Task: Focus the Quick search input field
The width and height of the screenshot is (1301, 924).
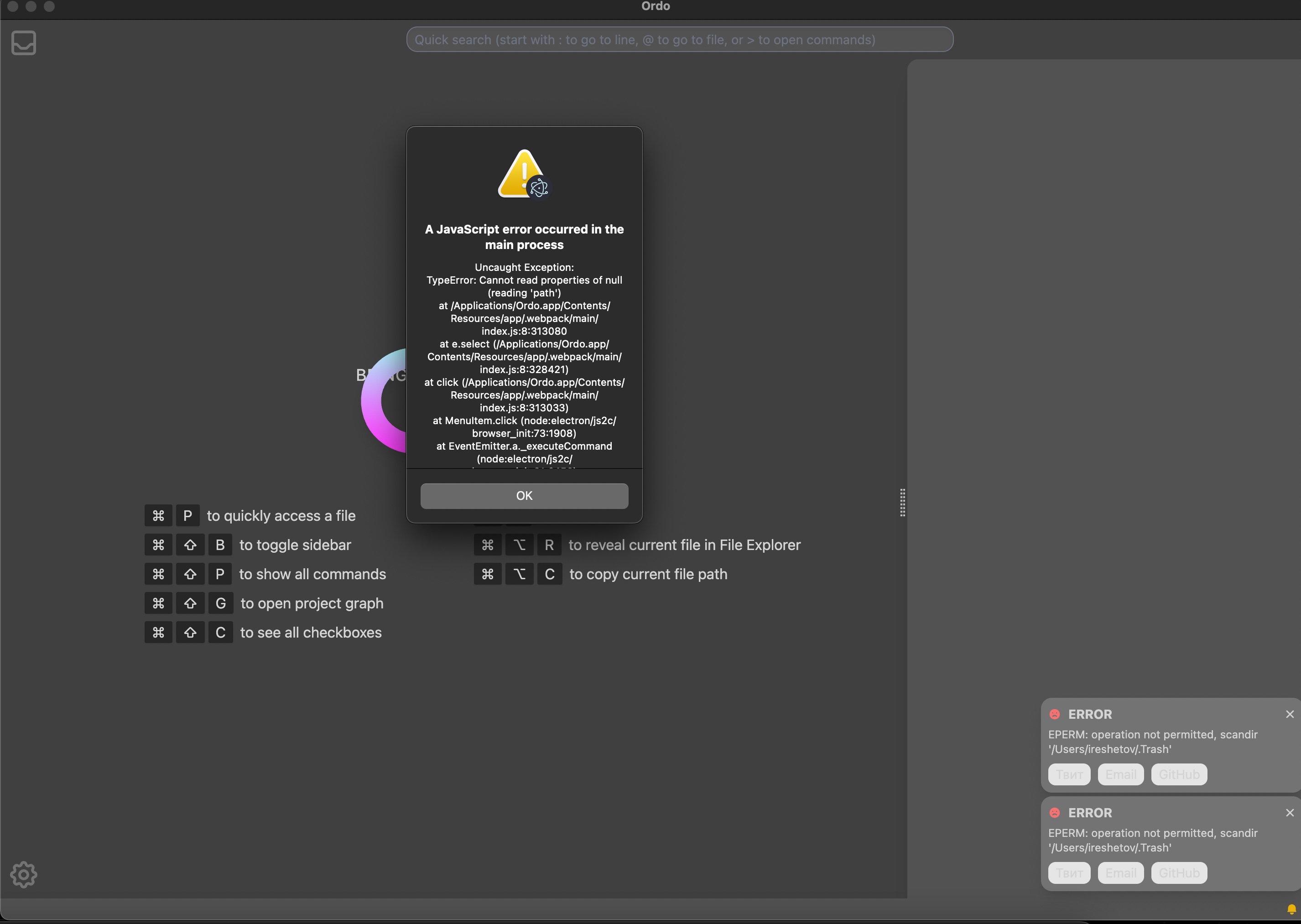Action: pos(680,40)
